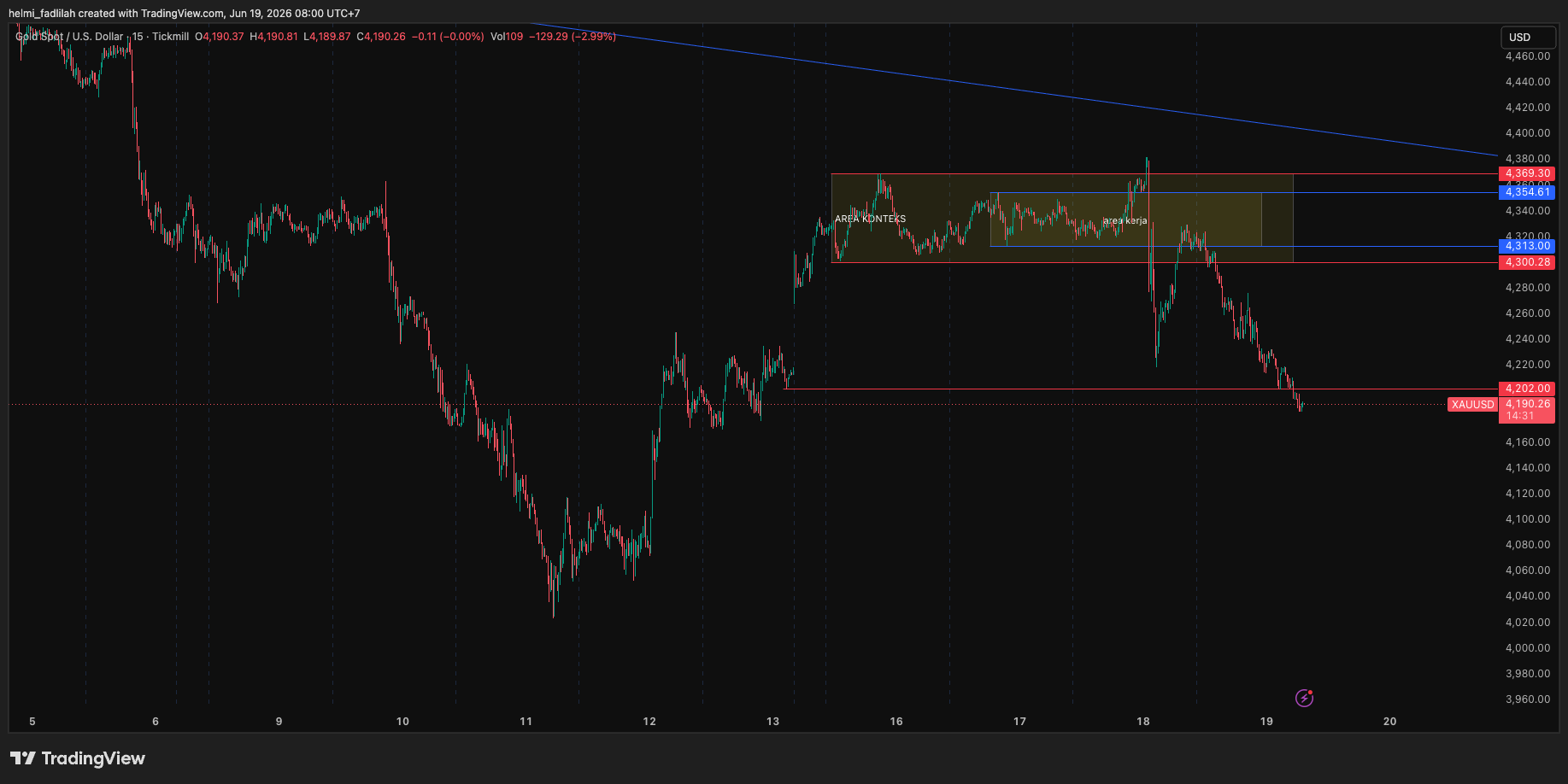Click the 4,160.00 price axis label
The image size is (1568, 784).
point(1527,442)
